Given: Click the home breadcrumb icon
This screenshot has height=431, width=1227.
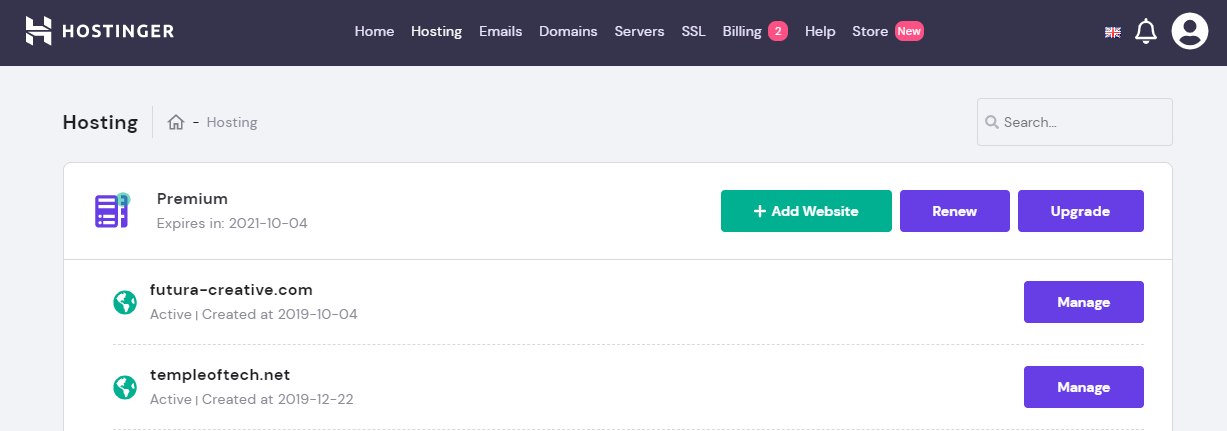Looking at the screenshot, I should (x=176, y=122).
